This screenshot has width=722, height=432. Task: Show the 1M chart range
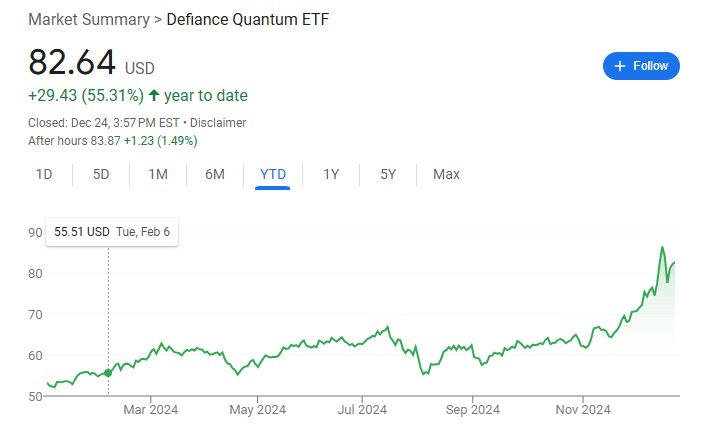158,174
